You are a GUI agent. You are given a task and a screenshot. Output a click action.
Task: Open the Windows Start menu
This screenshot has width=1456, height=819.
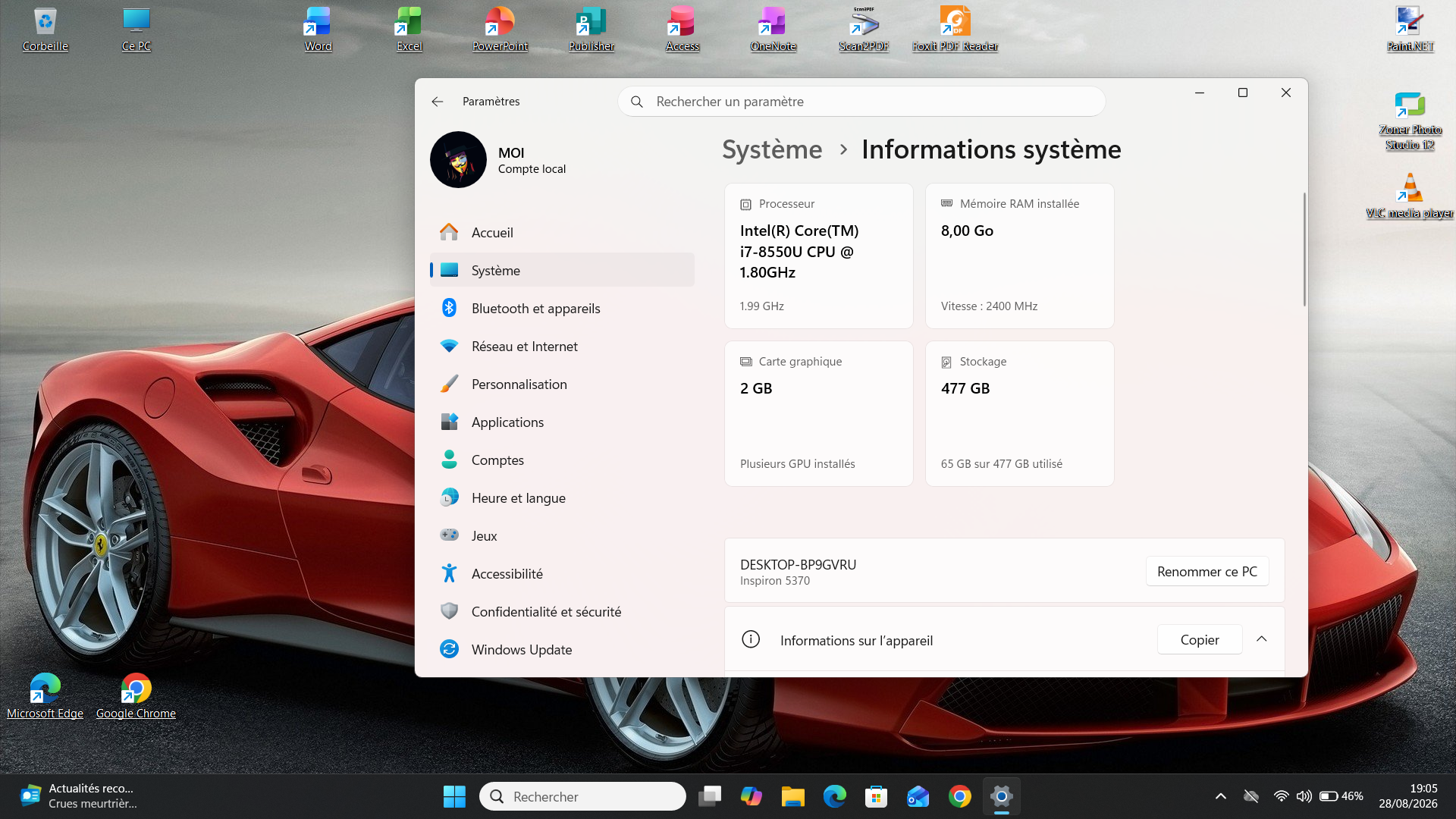[454, 797]
